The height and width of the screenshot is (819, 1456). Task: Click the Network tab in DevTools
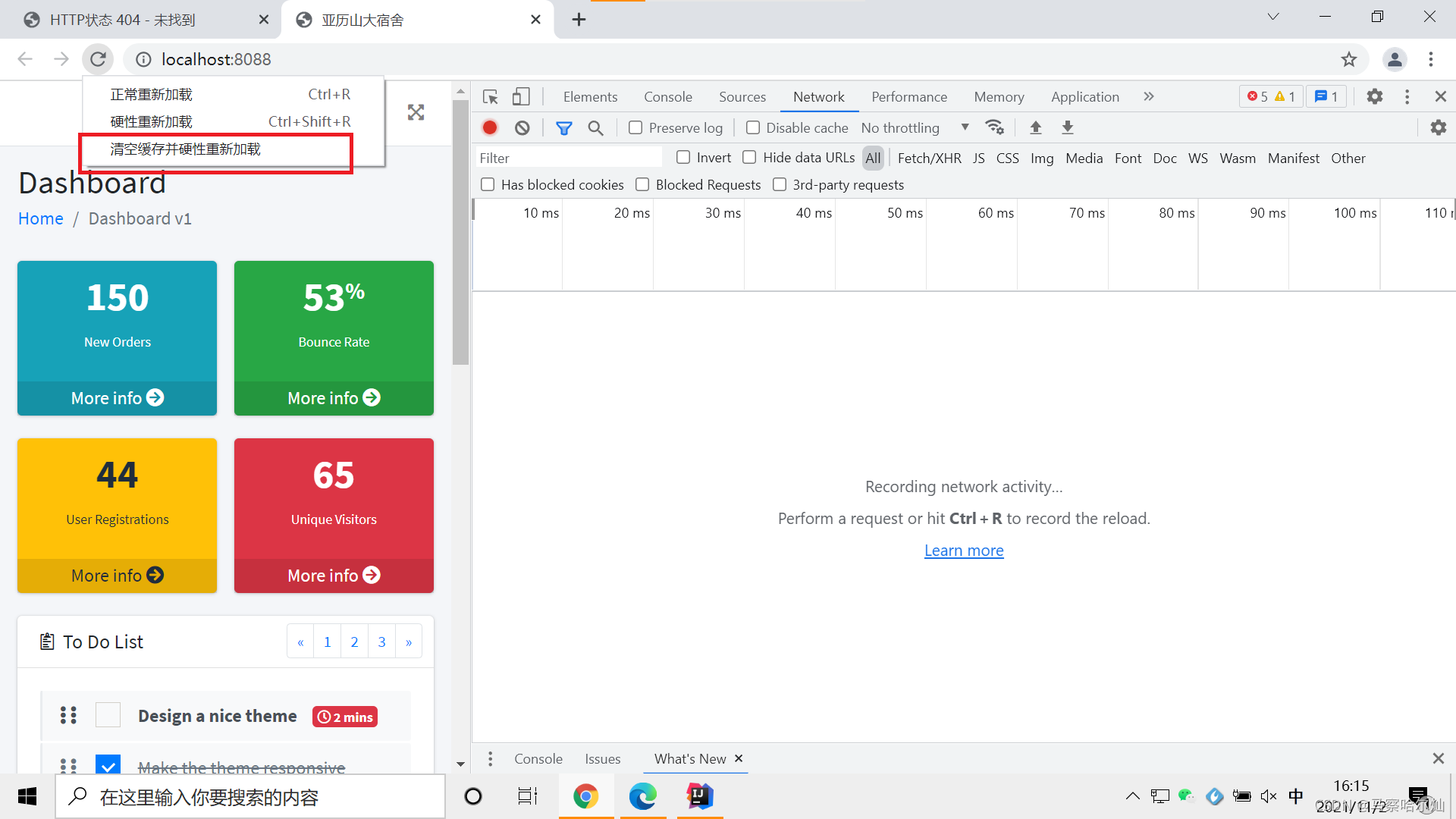coord(820,96)
